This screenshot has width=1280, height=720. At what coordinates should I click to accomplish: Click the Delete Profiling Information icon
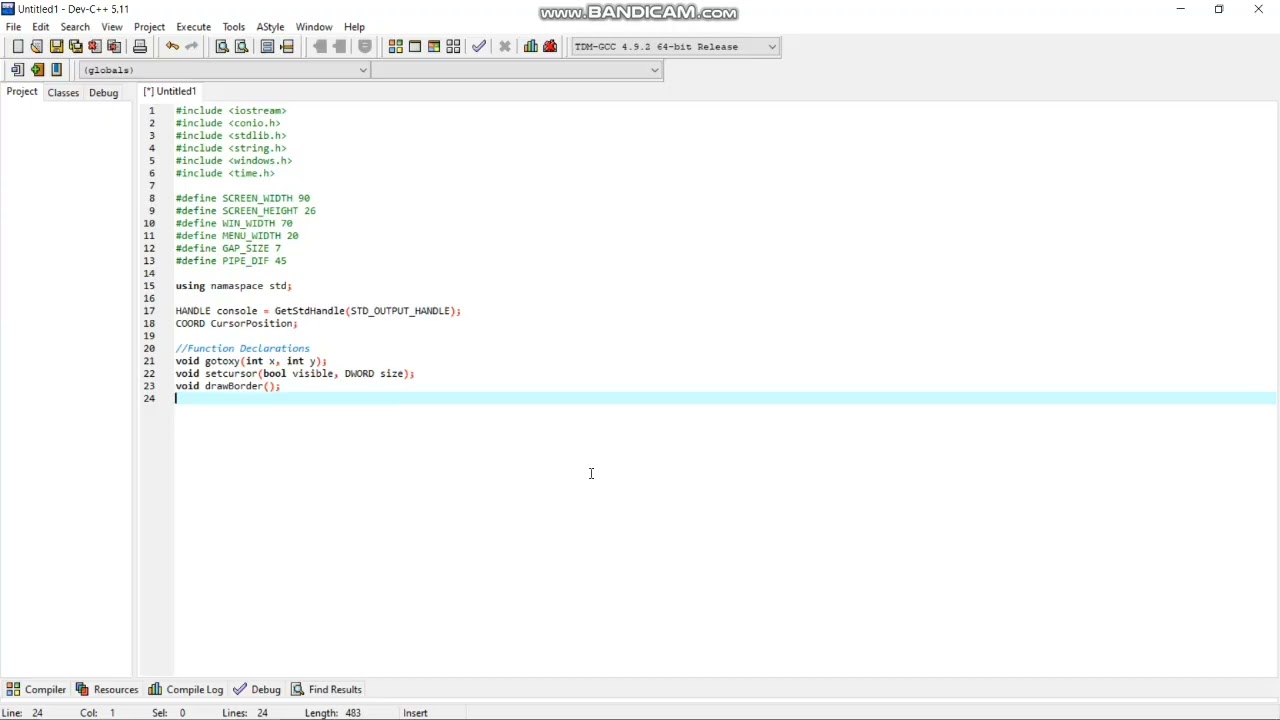tap(550, 47)
